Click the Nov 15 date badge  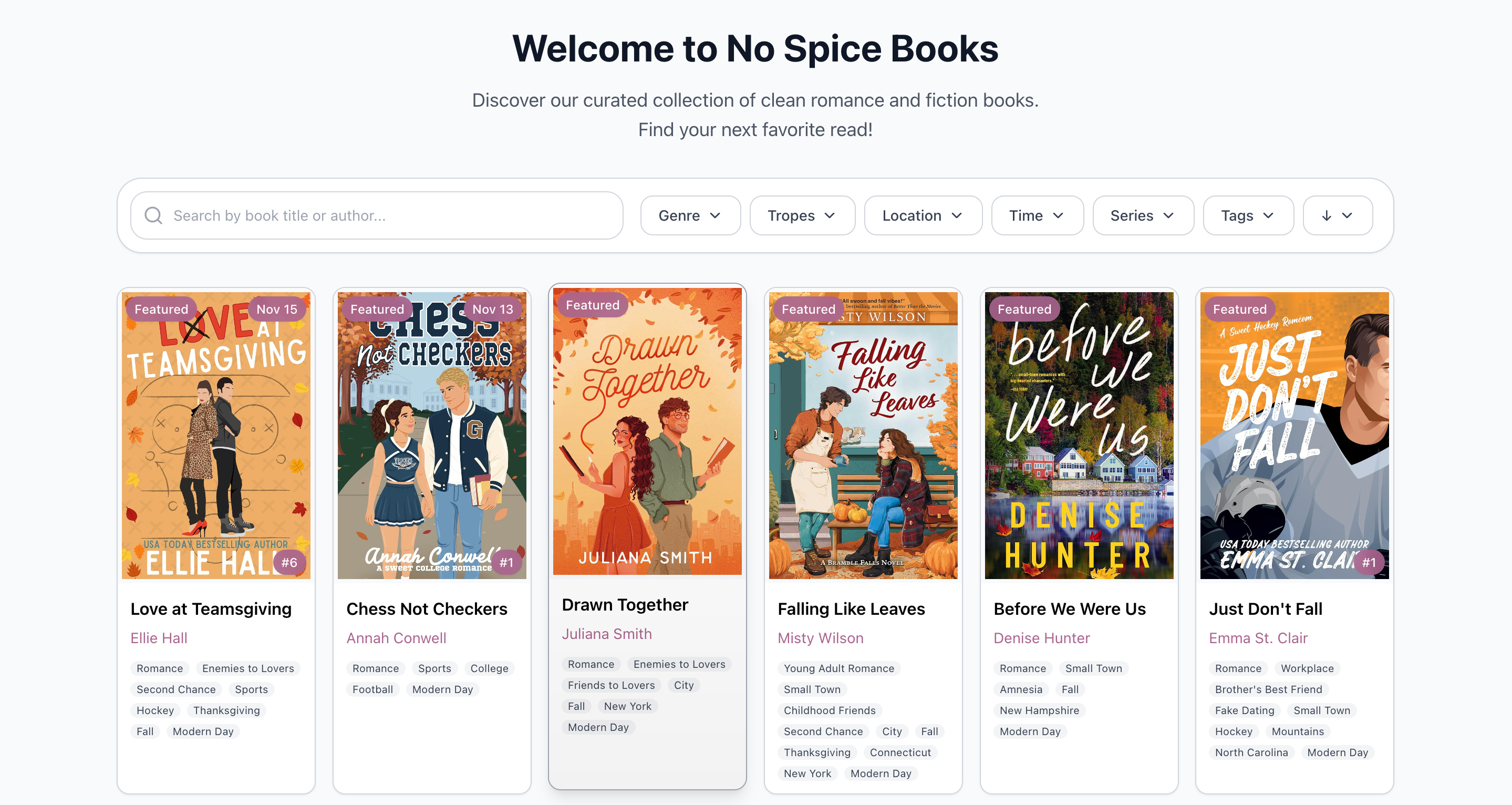coord(276,309)
